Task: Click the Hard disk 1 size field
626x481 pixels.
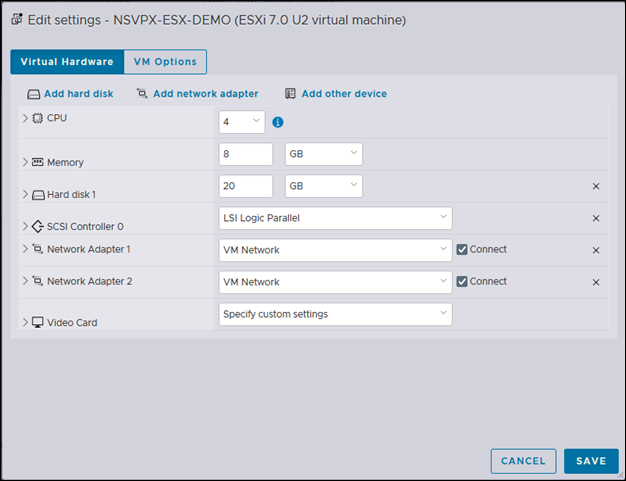Action: click(x=245, y=186)
